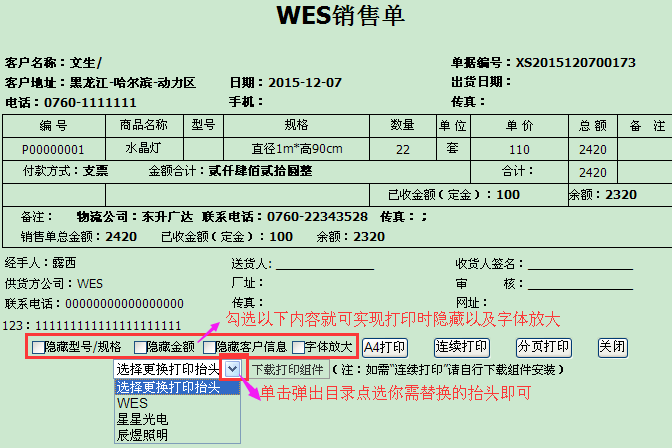The width and height of the screenshot is (672, 448).
Task: Tick the 隐藏客户信息 checkbox
Action: (x=210, y=348)
